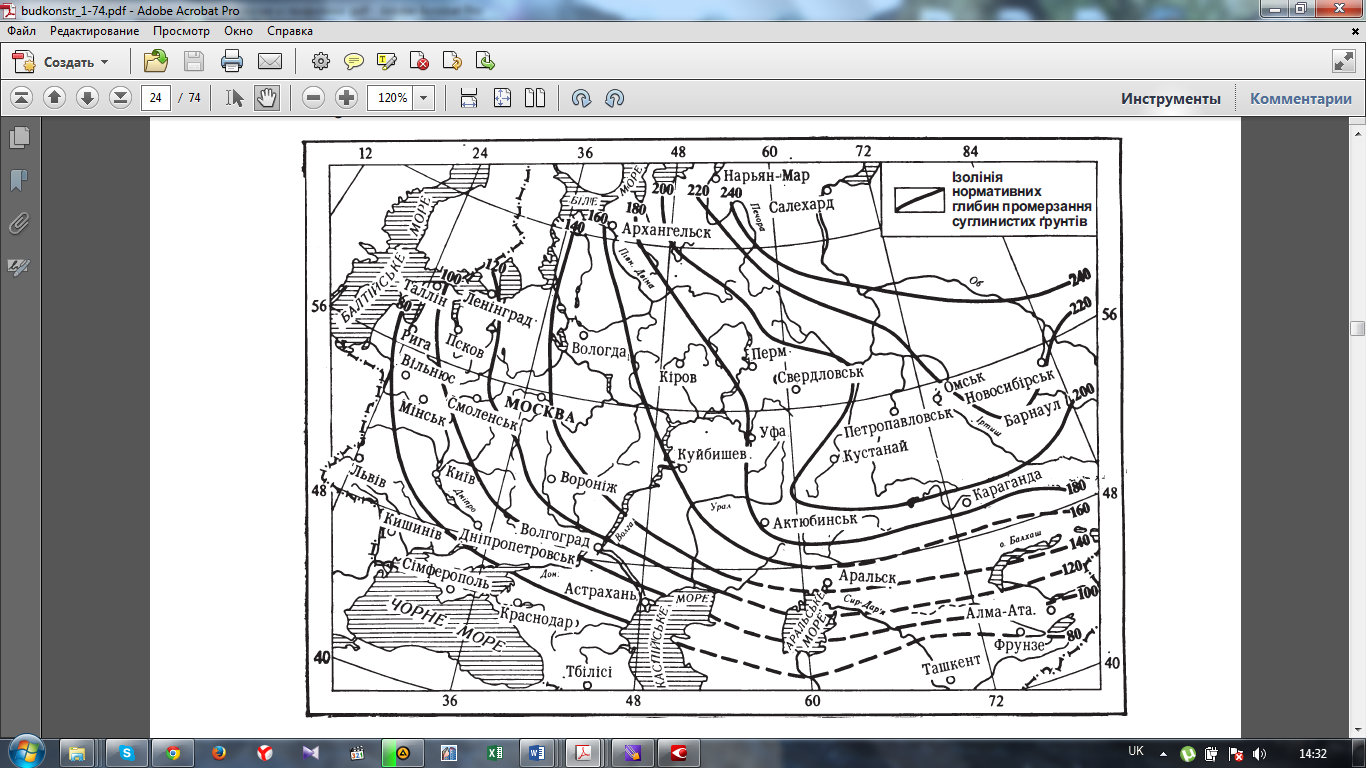Add a sticky note comment

click(x=353, y=62)
